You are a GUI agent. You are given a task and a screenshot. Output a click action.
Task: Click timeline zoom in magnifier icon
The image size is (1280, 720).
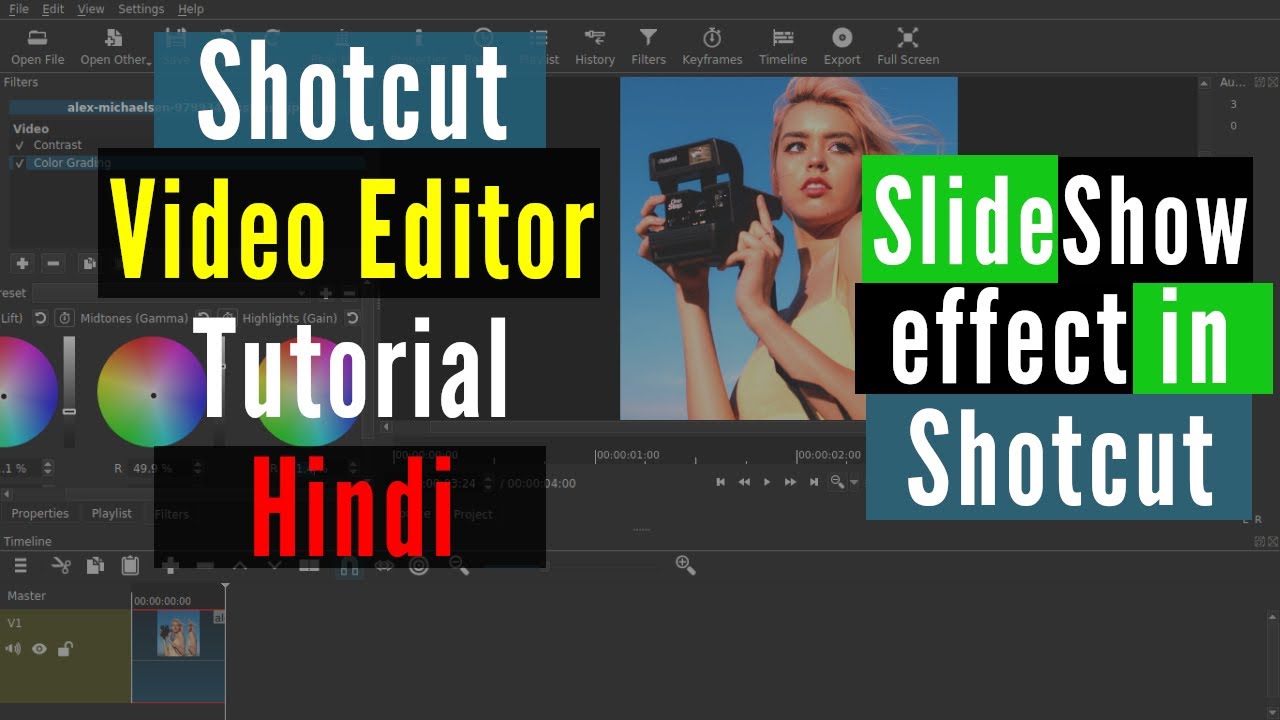point(685,565)
